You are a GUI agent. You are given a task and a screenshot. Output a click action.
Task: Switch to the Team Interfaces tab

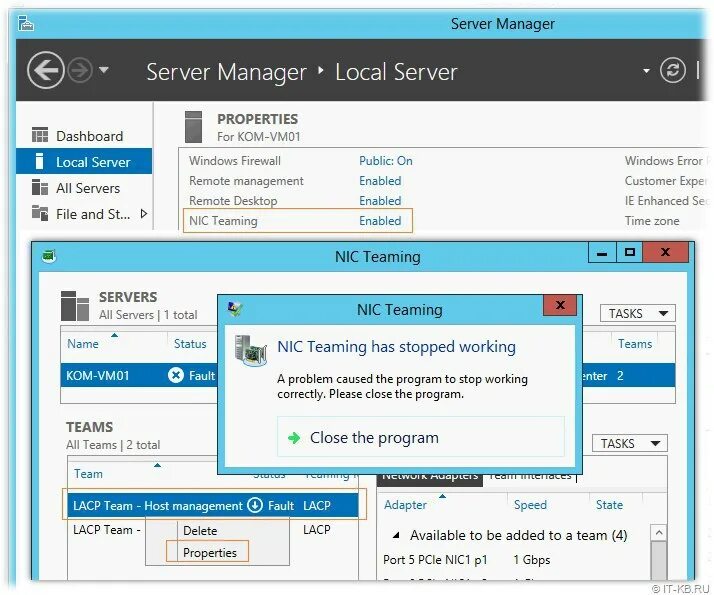530,478
